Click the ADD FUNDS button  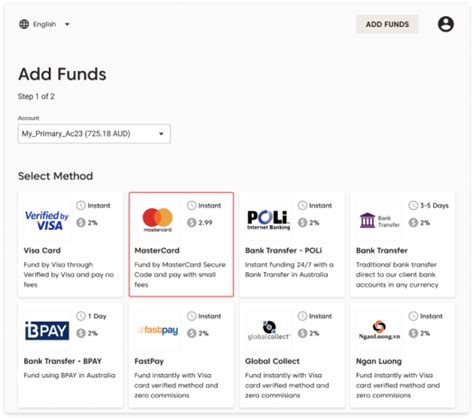point(387,24)
